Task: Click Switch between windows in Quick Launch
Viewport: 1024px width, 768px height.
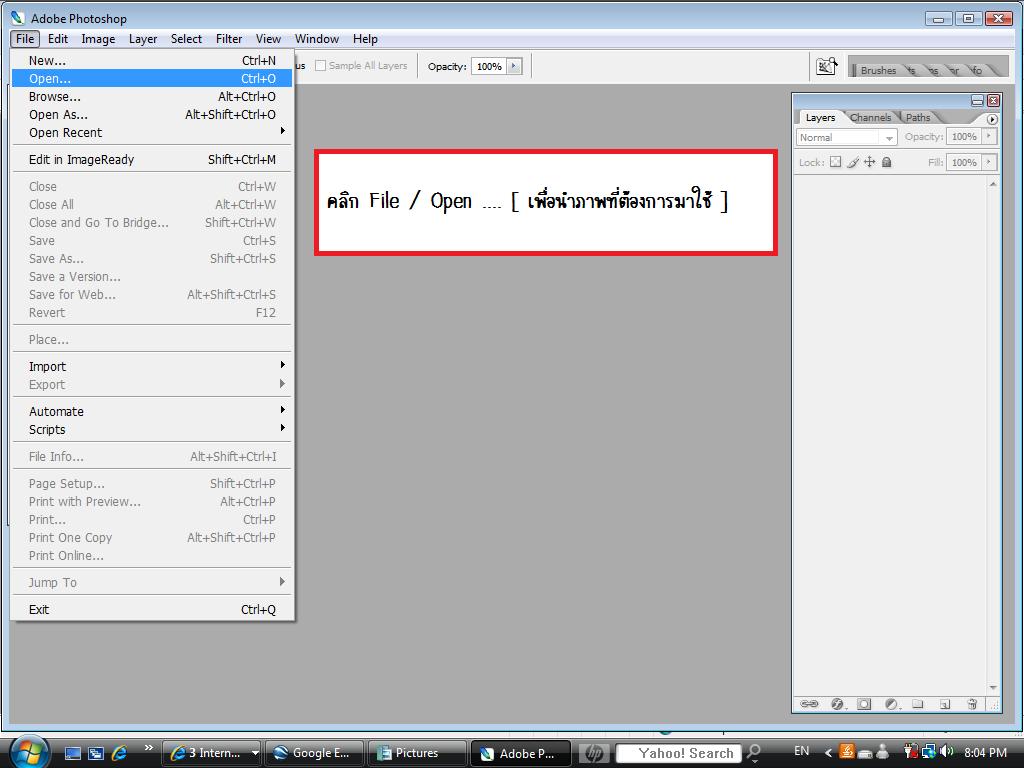Action: (96, 753)
